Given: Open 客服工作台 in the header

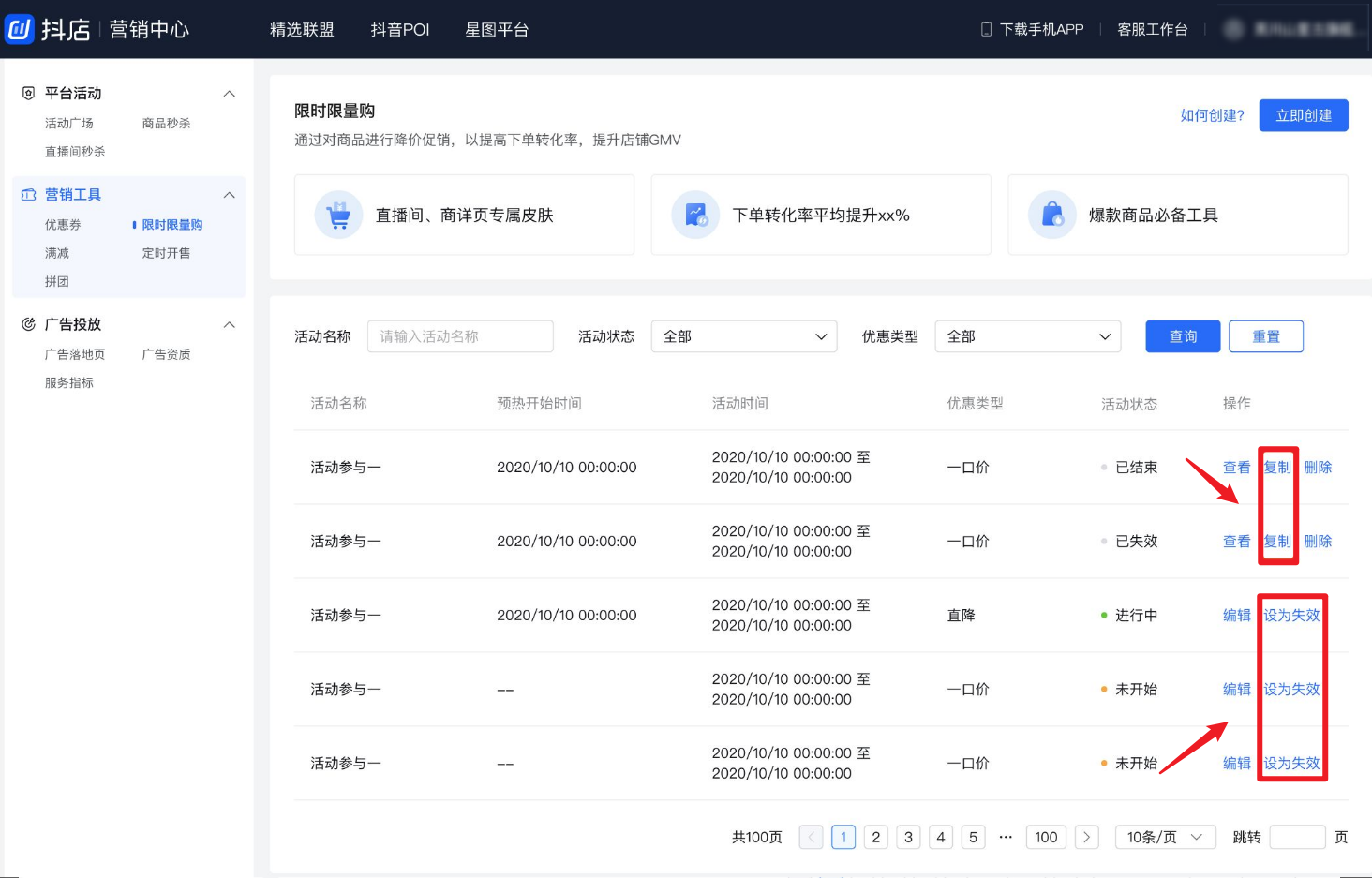Looking at the screenshot, I should (x=1152, y=29).
